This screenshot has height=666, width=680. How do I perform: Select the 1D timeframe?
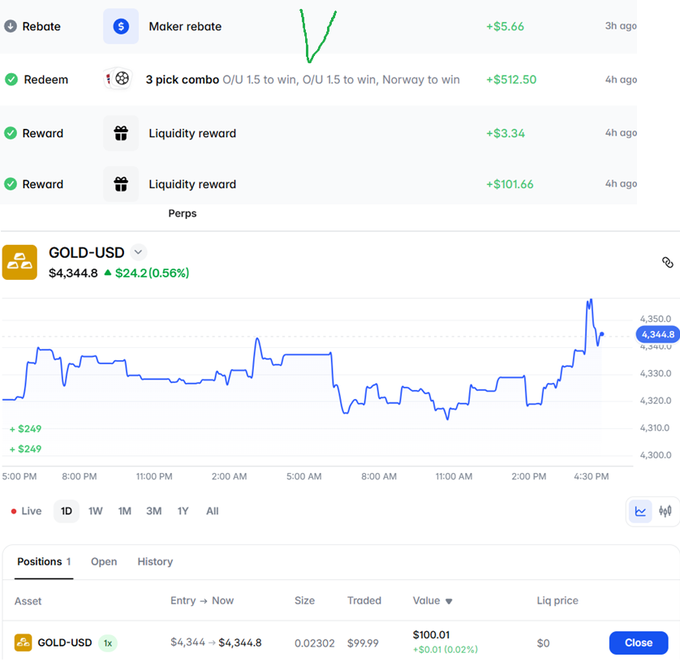click(x=66, y=511)
